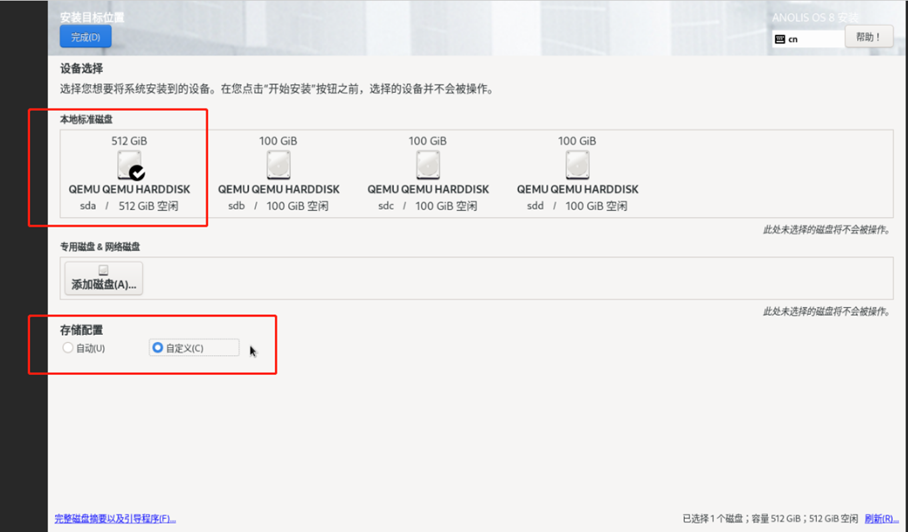Viewport: 908px width, 532px height.
Task: Click the 'sdb / 100 GiB 空闲' label
Action: [x=278, y=206]
